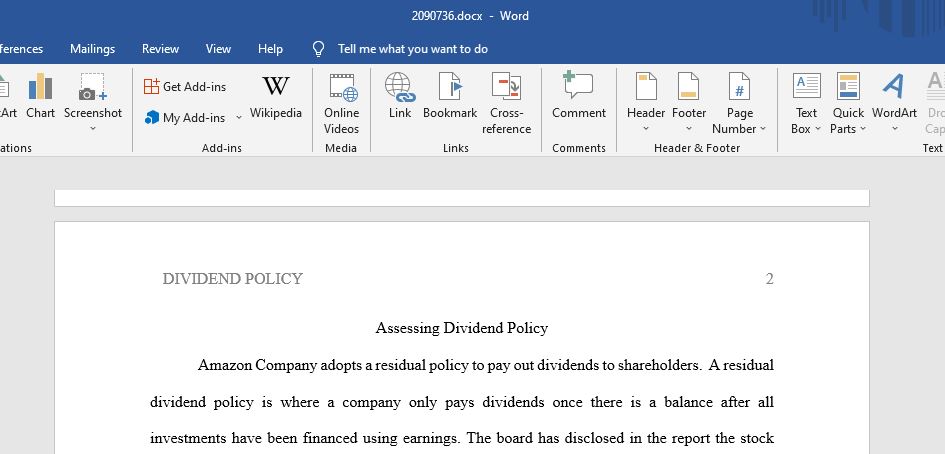Insert a hyperlink with Link
The width and height of the screenshot is (945, 454).
(400, 96)
